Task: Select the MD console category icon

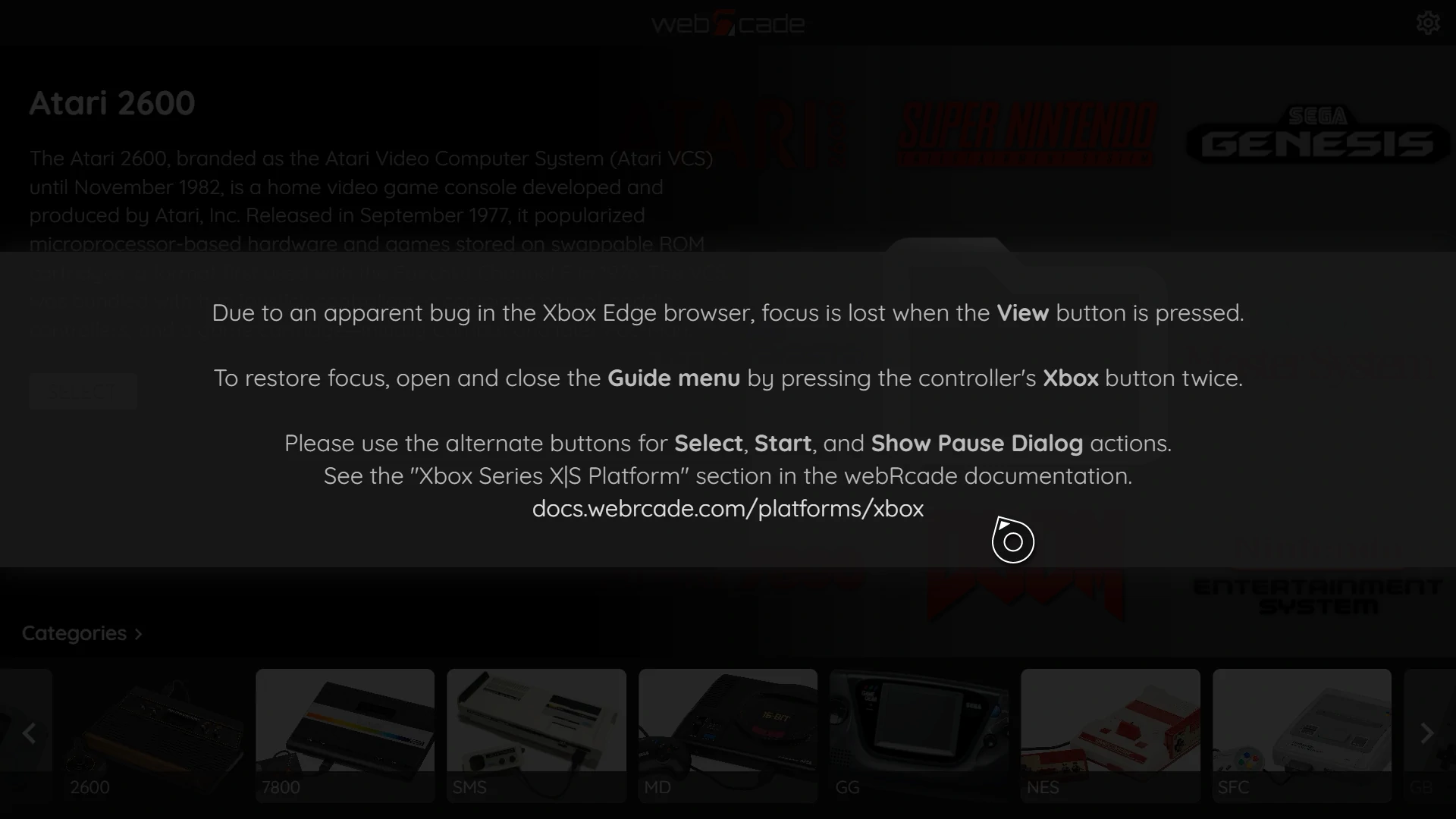Action: pyautogui.click(x=728, y=735)
